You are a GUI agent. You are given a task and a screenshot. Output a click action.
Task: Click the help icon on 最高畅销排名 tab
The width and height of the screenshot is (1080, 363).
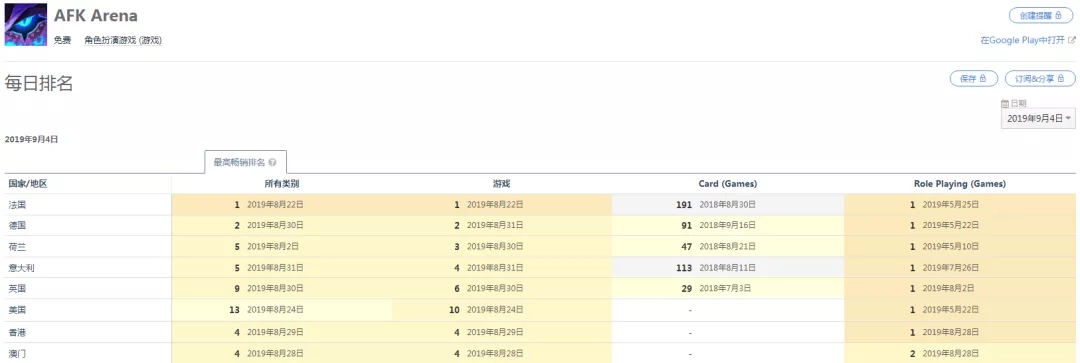point(273,163)
